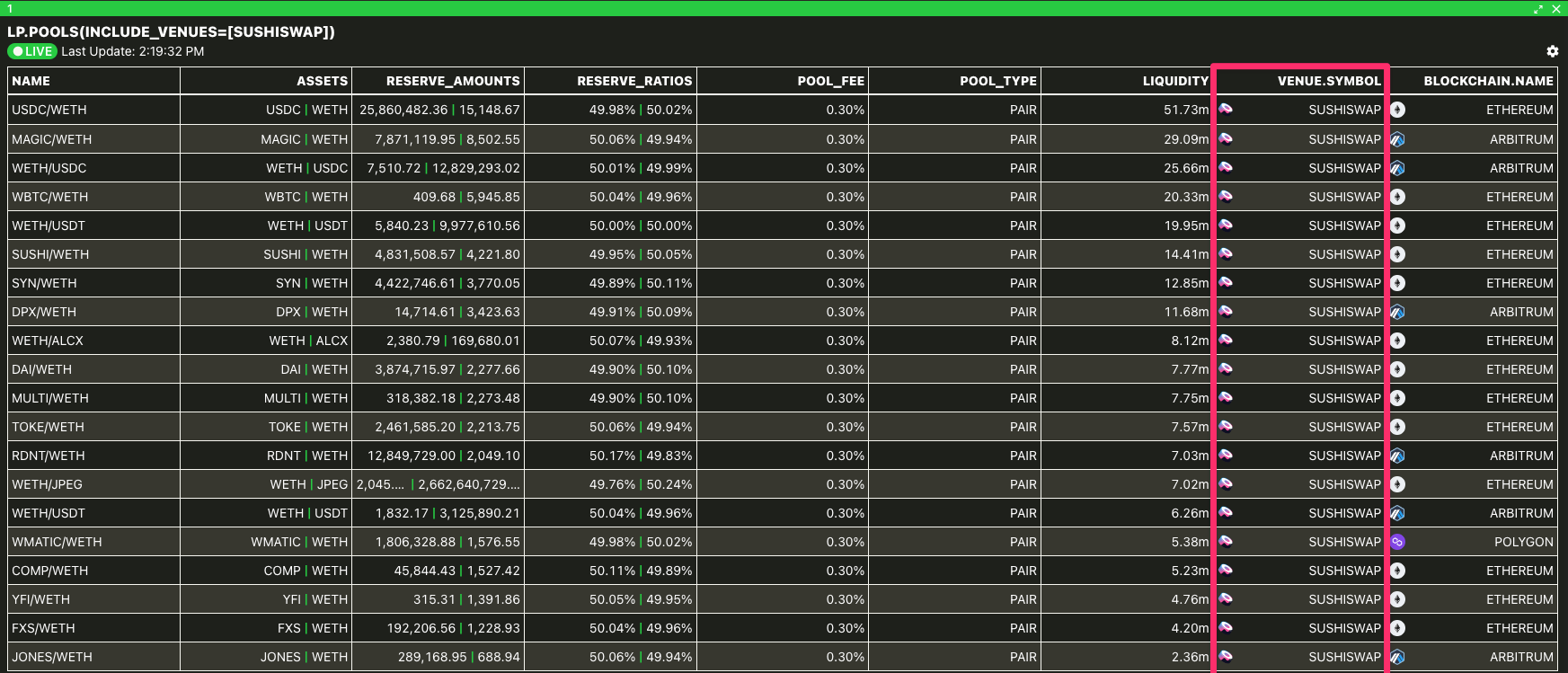Click the SushiSwap logo in WMATIC/WETH row
The width and height of the screenshot is (1568, 673).
point(1226,542)
